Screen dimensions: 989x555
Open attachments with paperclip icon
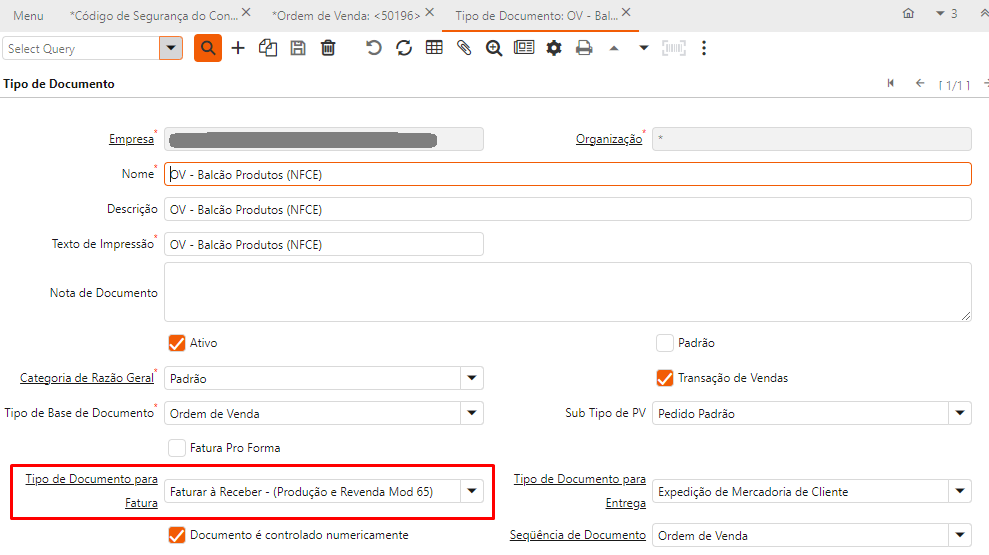click(x=464, y=48)
